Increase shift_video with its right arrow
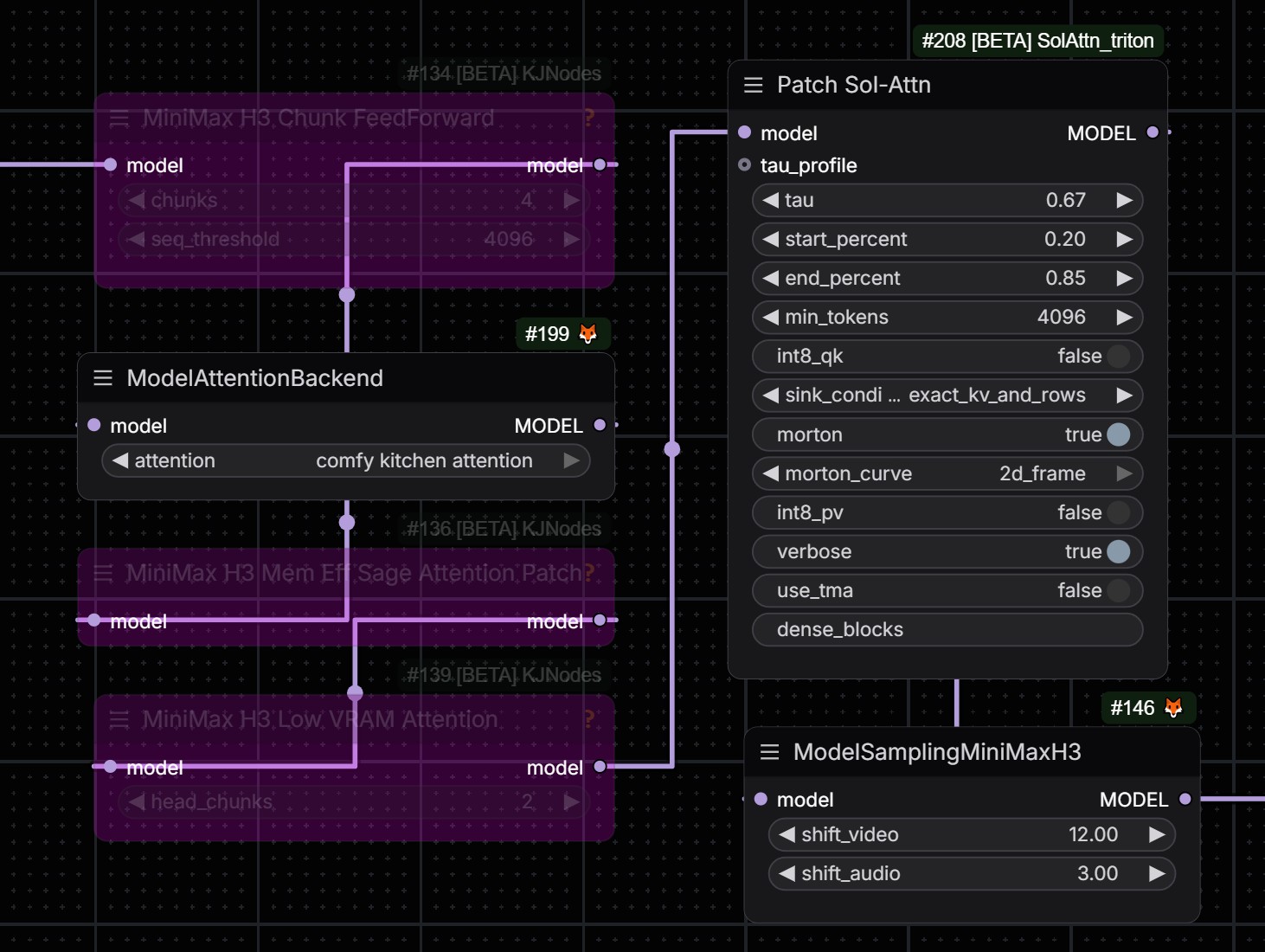The width and height of the screenshot is (1265, 952). pyautogui.click(x=1157, y=834)
